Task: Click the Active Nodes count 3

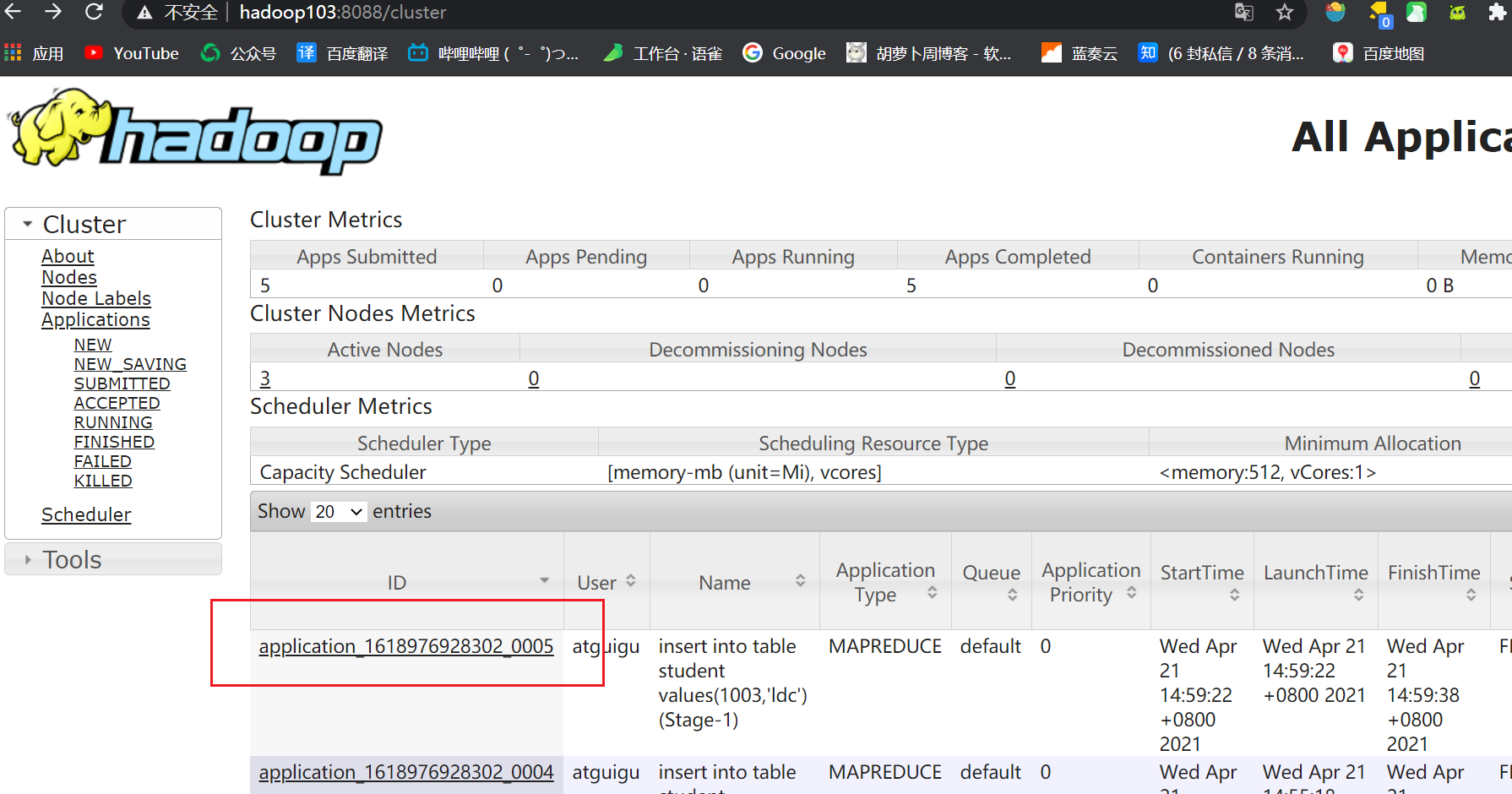Action: [x=265, y=378]
